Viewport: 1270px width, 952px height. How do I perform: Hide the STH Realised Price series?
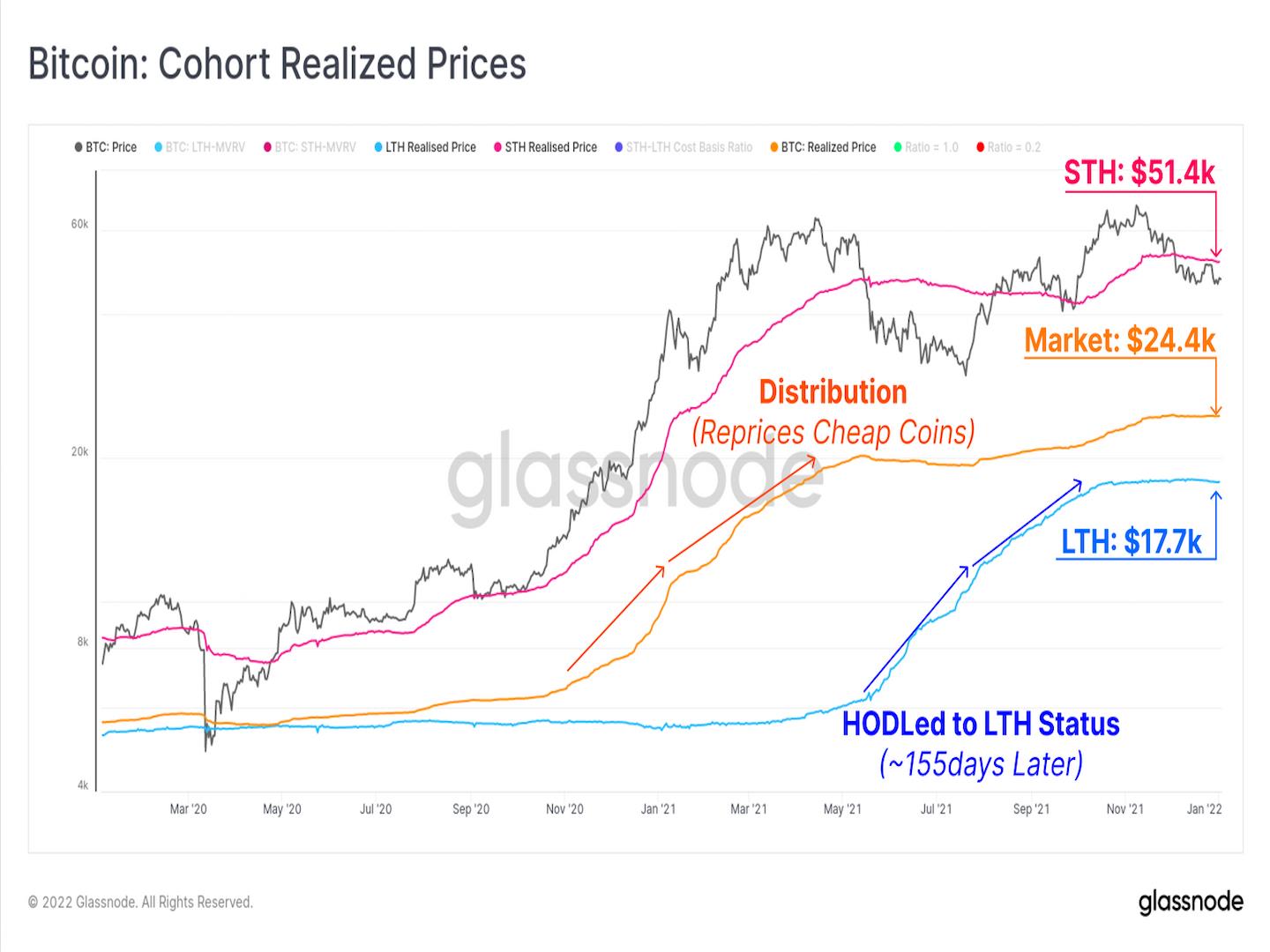[x=545, y=147]
